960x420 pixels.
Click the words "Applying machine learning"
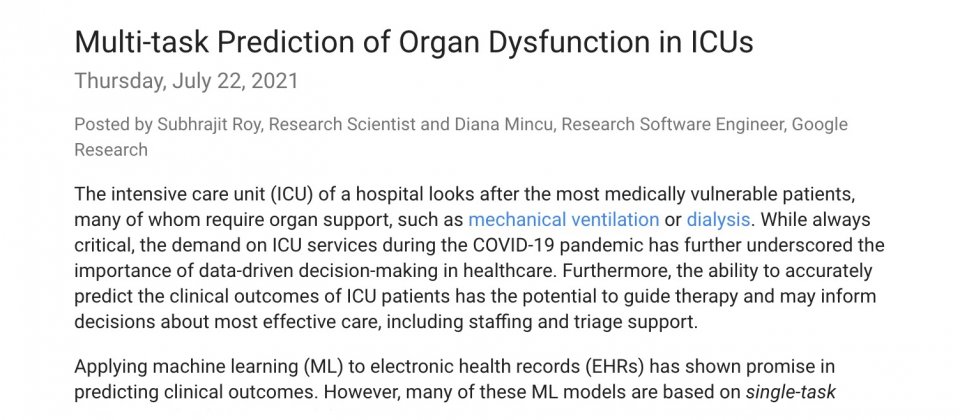pos(186,368)
